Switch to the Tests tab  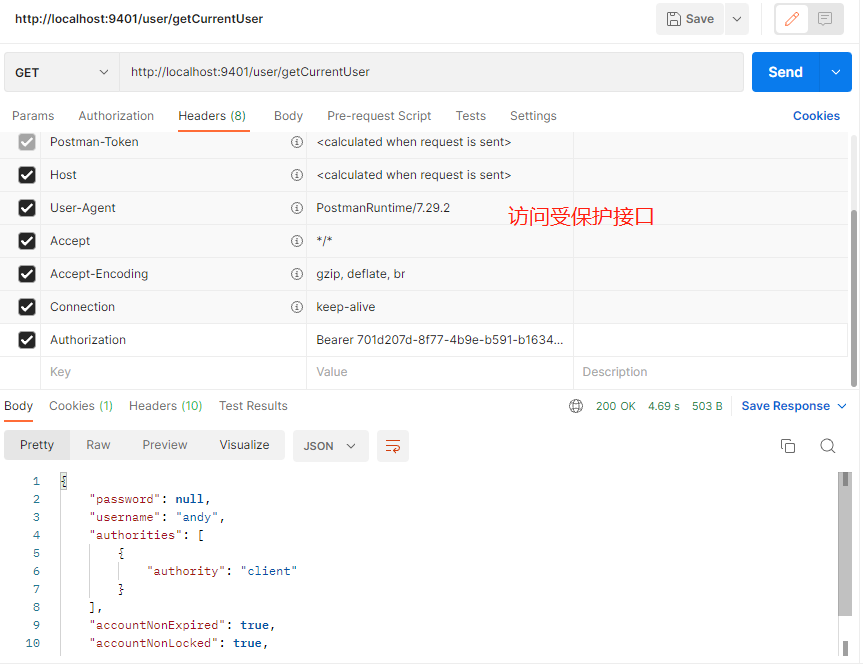click(471, 116)
